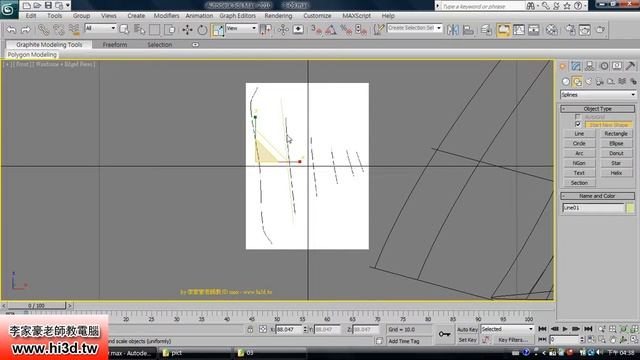This screenshot has width=640, height=360.
Task: Select the Select by Name tool
Action: tap(139, 29)
